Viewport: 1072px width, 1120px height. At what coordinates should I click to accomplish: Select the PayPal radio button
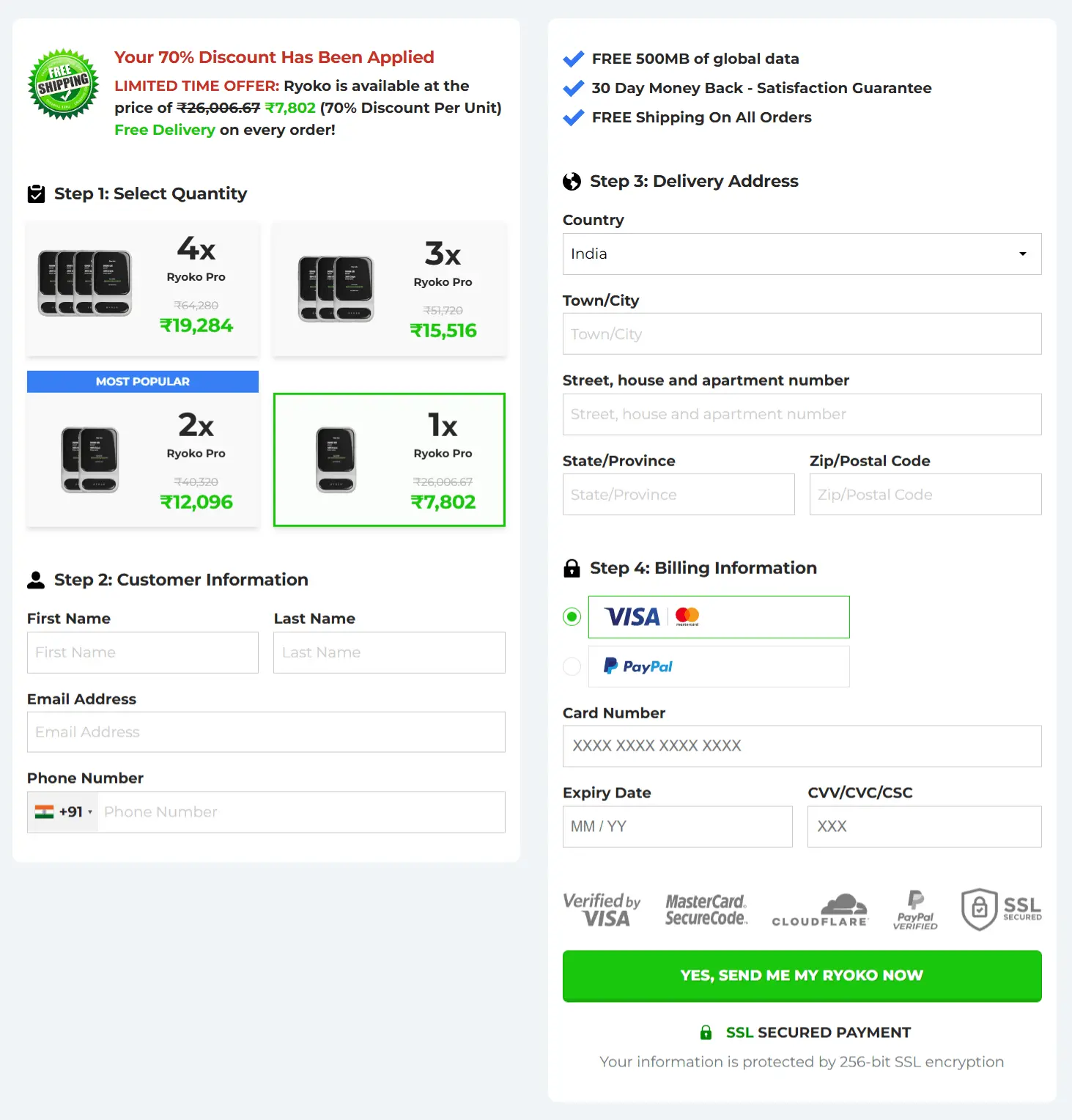572,666
